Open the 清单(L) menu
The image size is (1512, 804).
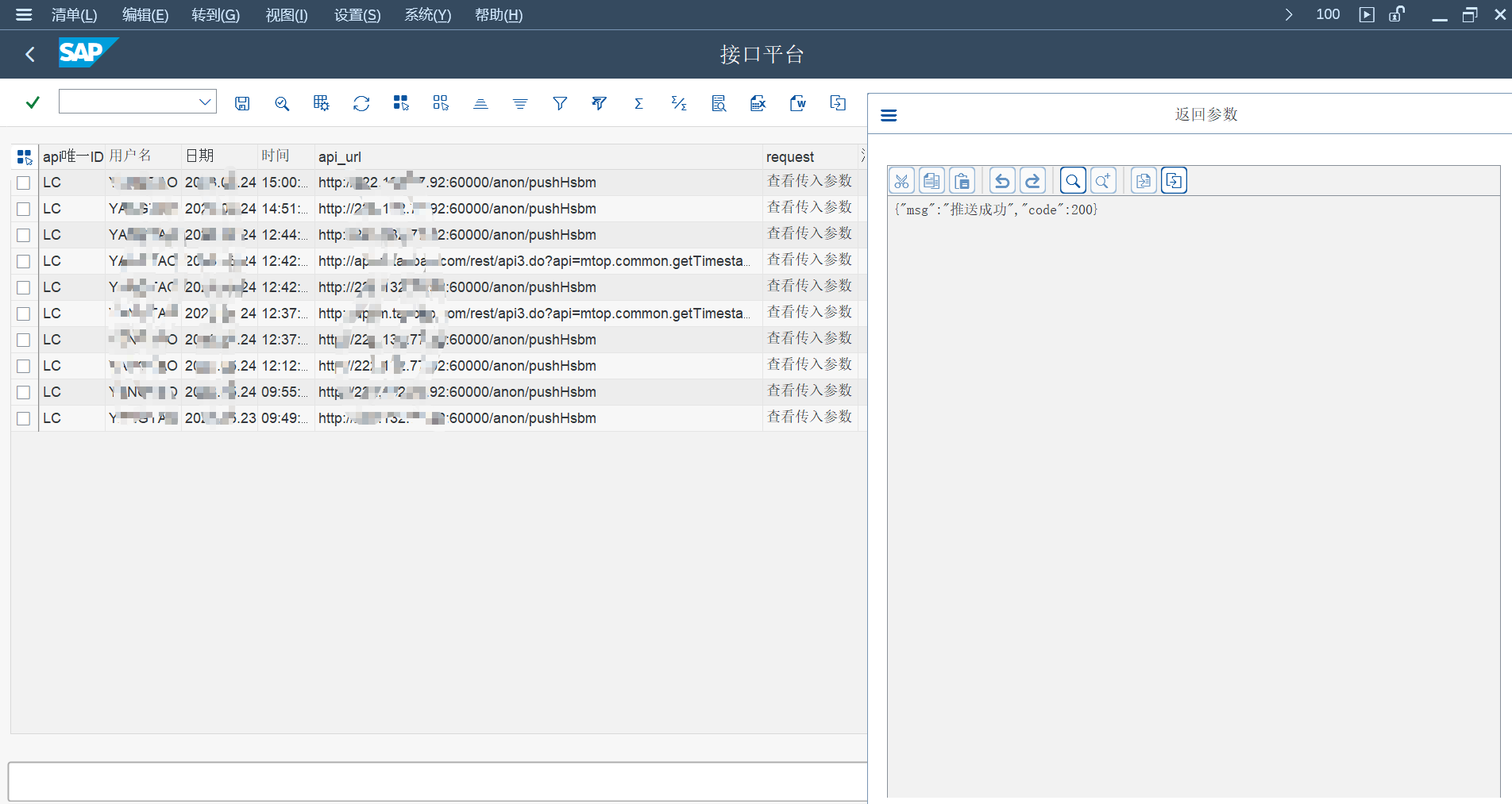click(x=74, y=15)
